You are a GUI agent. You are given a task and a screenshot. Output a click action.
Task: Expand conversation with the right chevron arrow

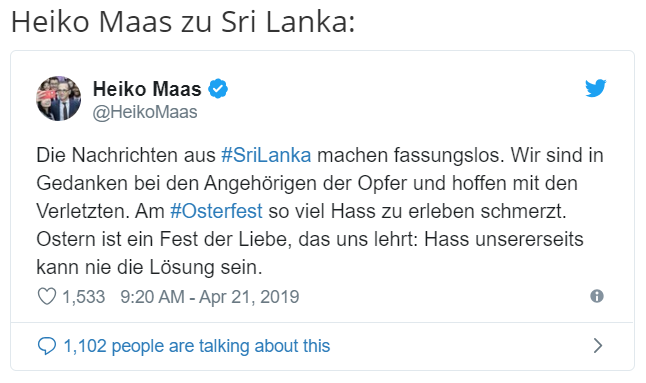[598, 346]
